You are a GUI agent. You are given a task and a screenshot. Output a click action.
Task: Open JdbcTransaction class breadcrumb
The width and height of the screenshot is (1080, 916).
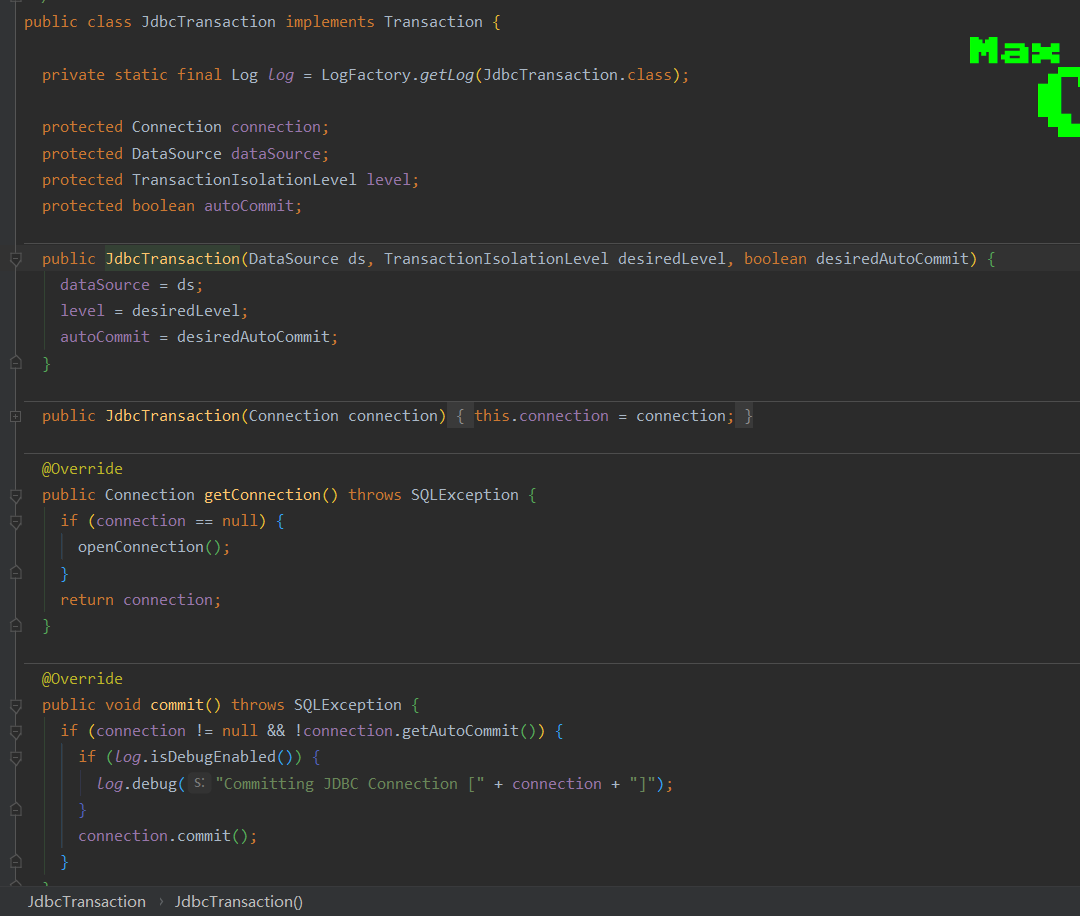87,902
